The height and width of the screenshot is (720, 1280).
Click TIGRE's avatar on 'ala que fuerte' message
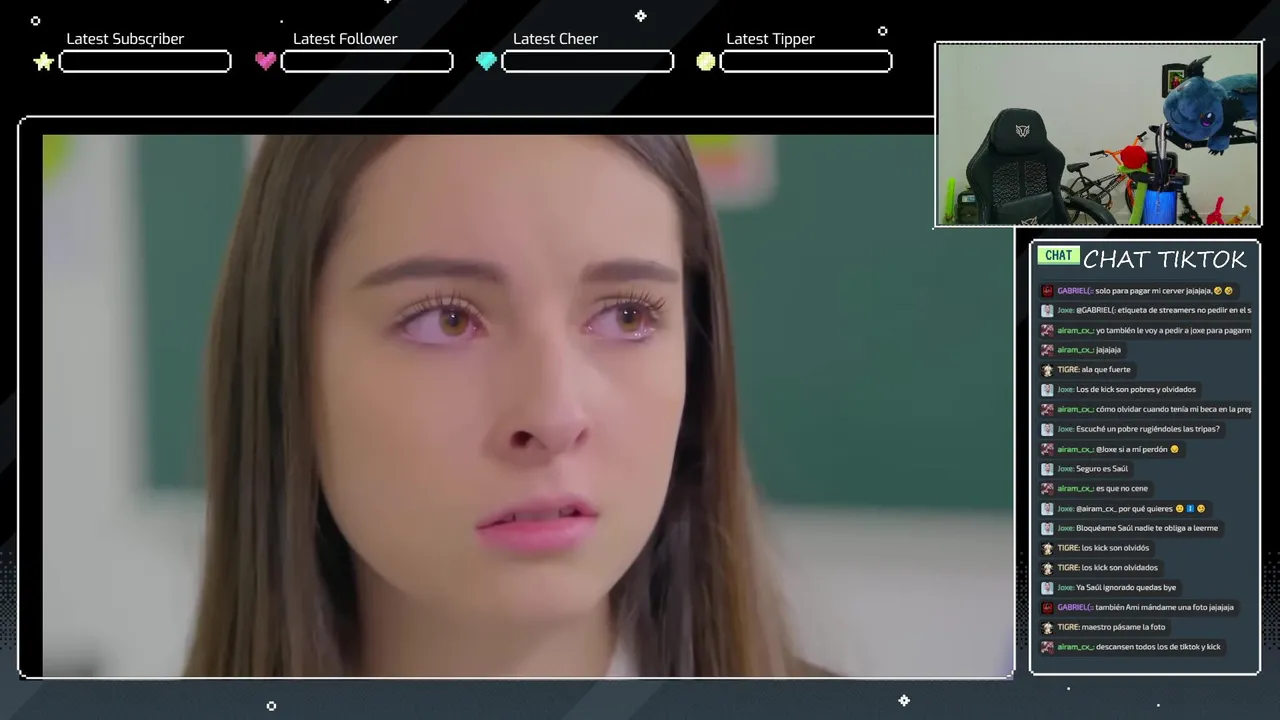tap(1047, 370)
